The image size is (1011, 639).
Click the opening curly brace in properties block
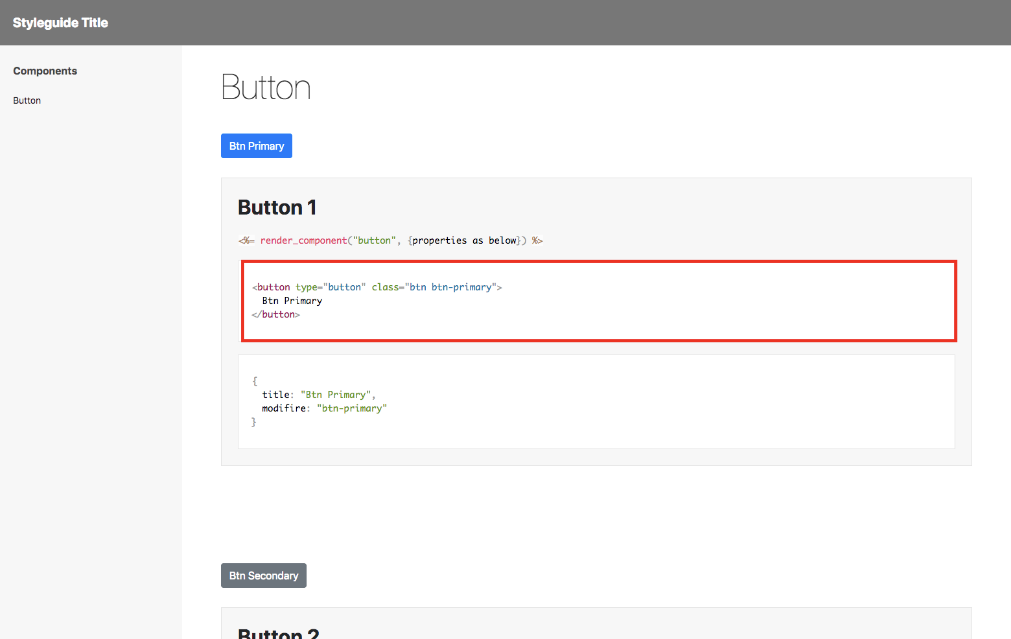click(254, 381)
